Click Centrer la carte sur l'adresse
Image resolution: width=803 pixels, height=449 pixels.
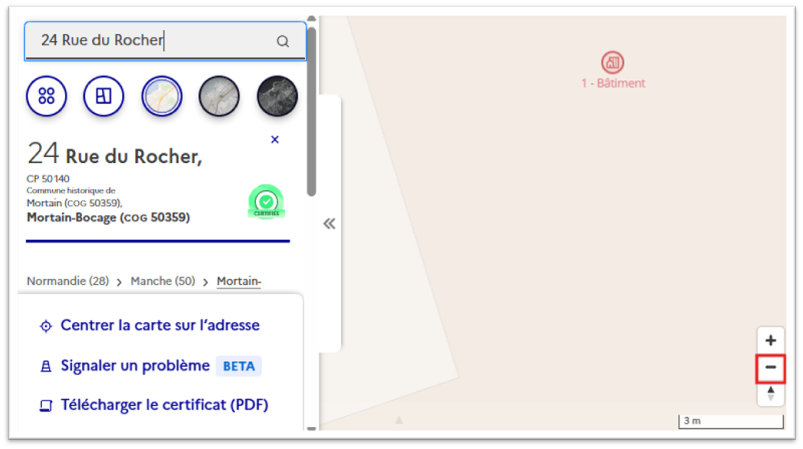click(160, 326)
